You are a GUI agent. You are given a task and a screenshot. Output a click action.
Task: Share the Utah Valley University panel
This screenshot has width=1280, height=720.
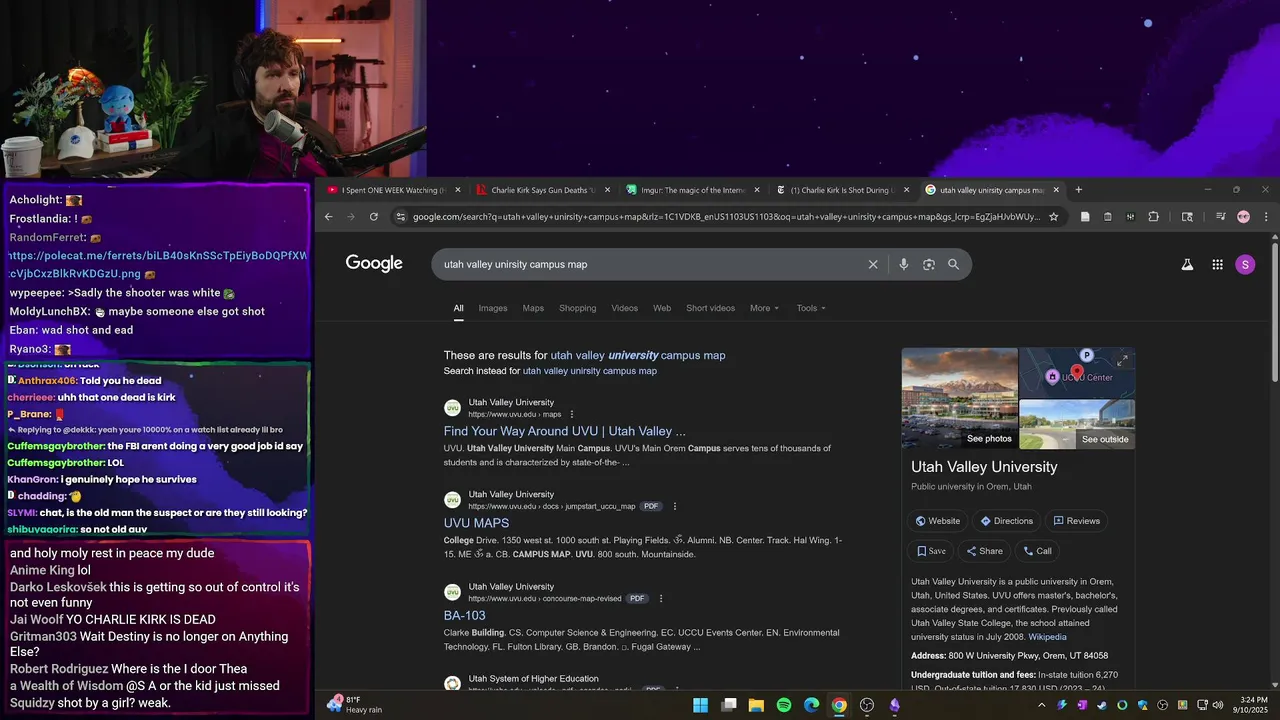[984, 551]
